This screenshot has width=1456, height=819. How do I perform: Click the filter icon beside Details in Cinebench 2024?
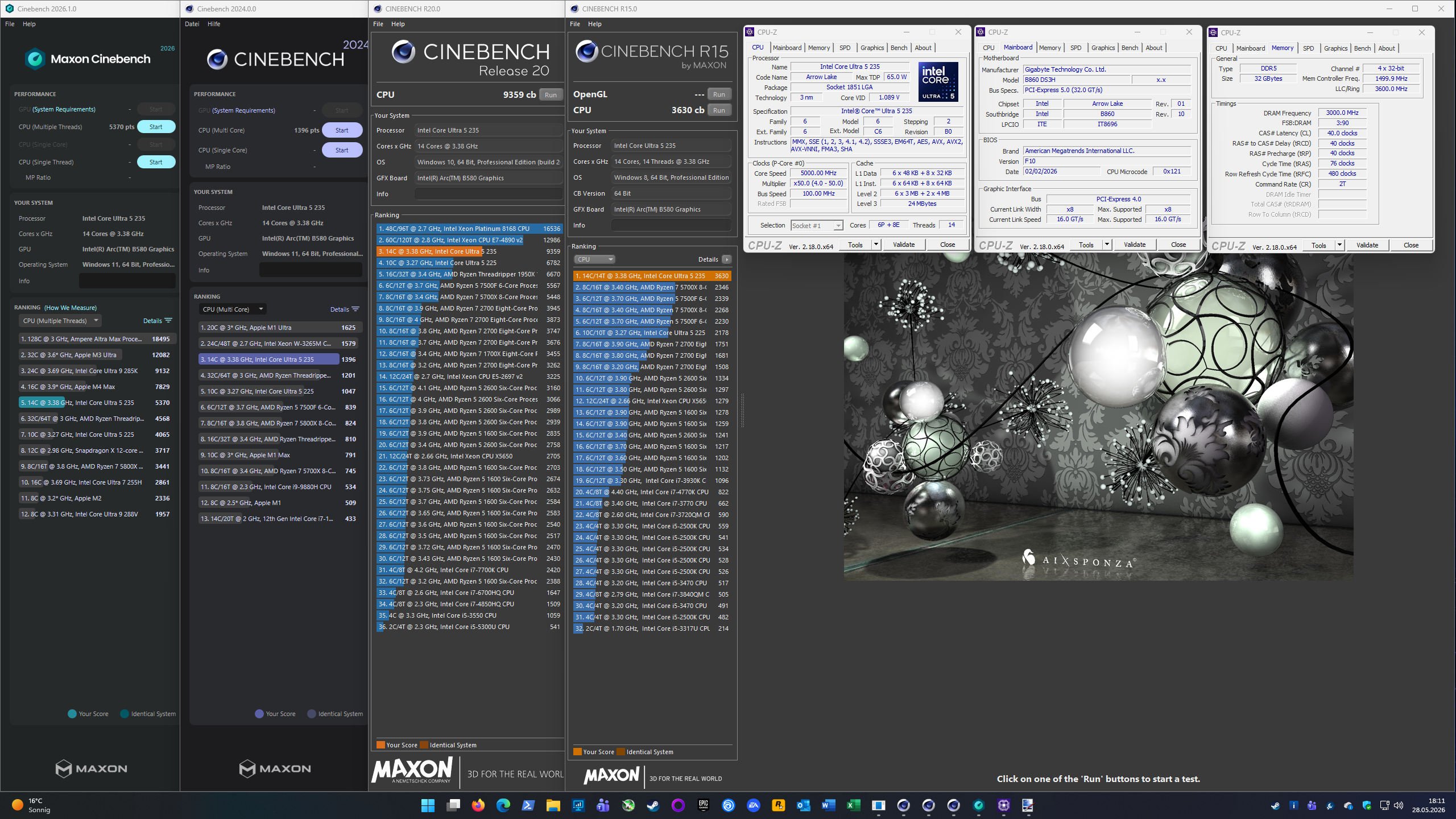pos(355,309)
